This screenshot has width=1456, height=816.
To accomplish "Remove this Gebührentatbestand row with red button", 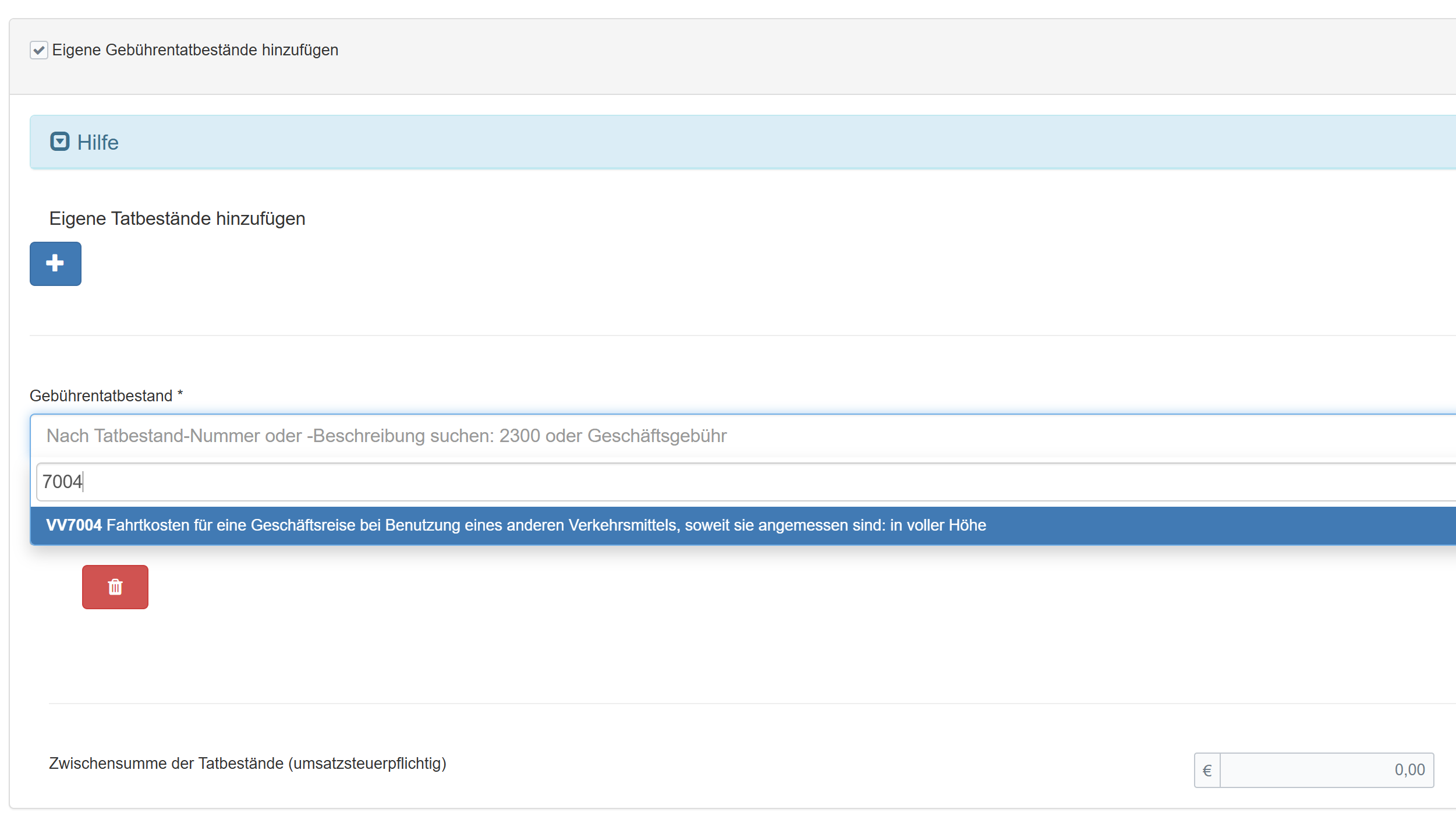I will 115,587.
